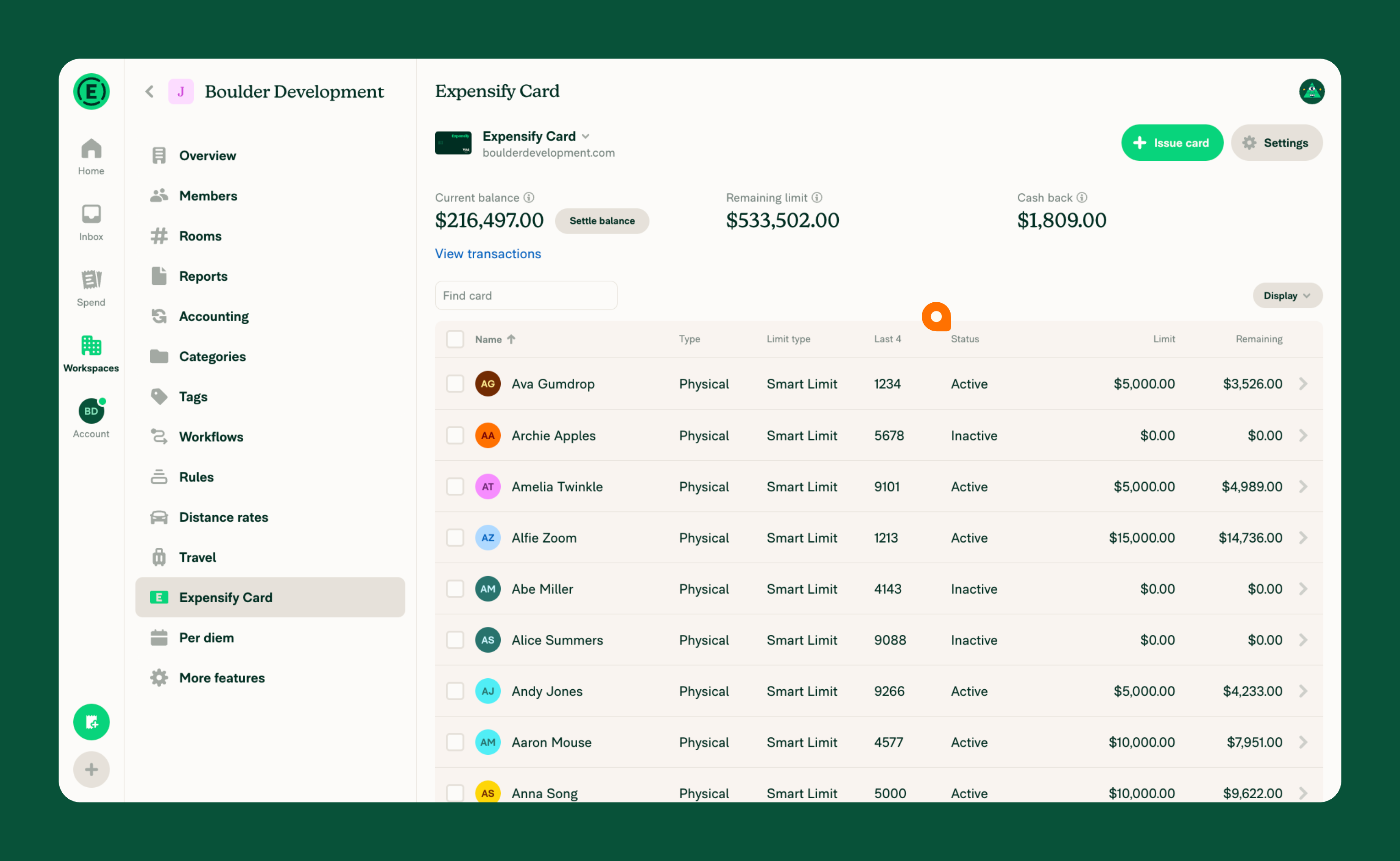The height and width of the screenshot is (861, 1400).
Task: Open the Tags menu item
Action: pyautogui.click(x=270, y=397)
